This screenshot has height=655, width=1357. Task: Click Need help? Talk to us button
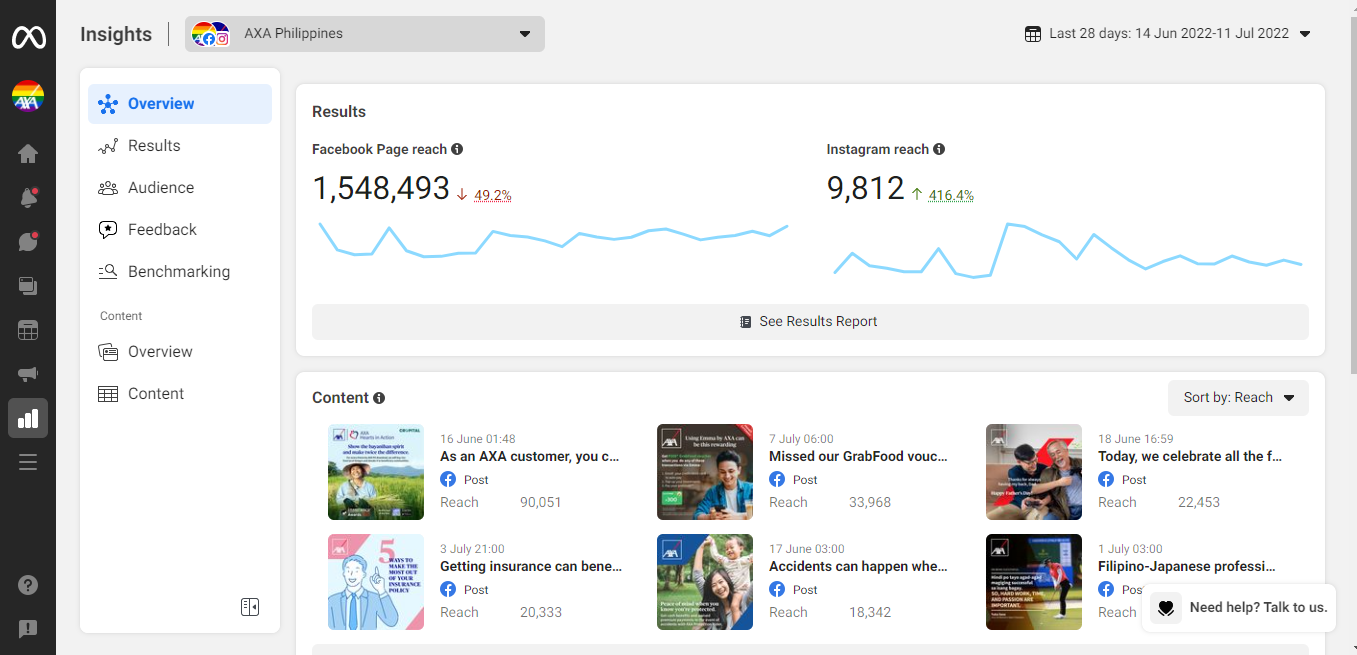[x=1239, y=608]
